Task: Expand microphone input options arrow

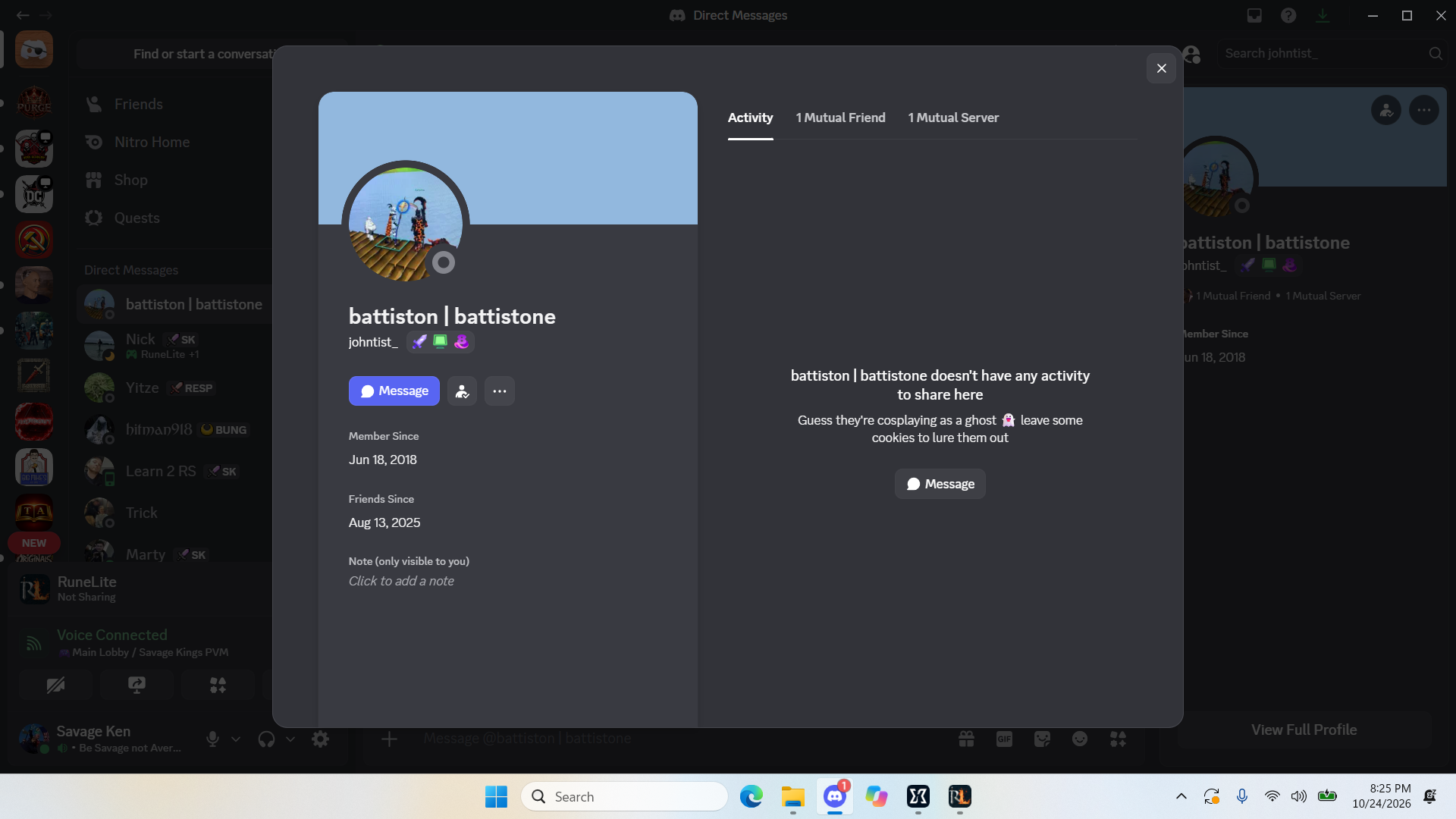Action: (236, 739)
